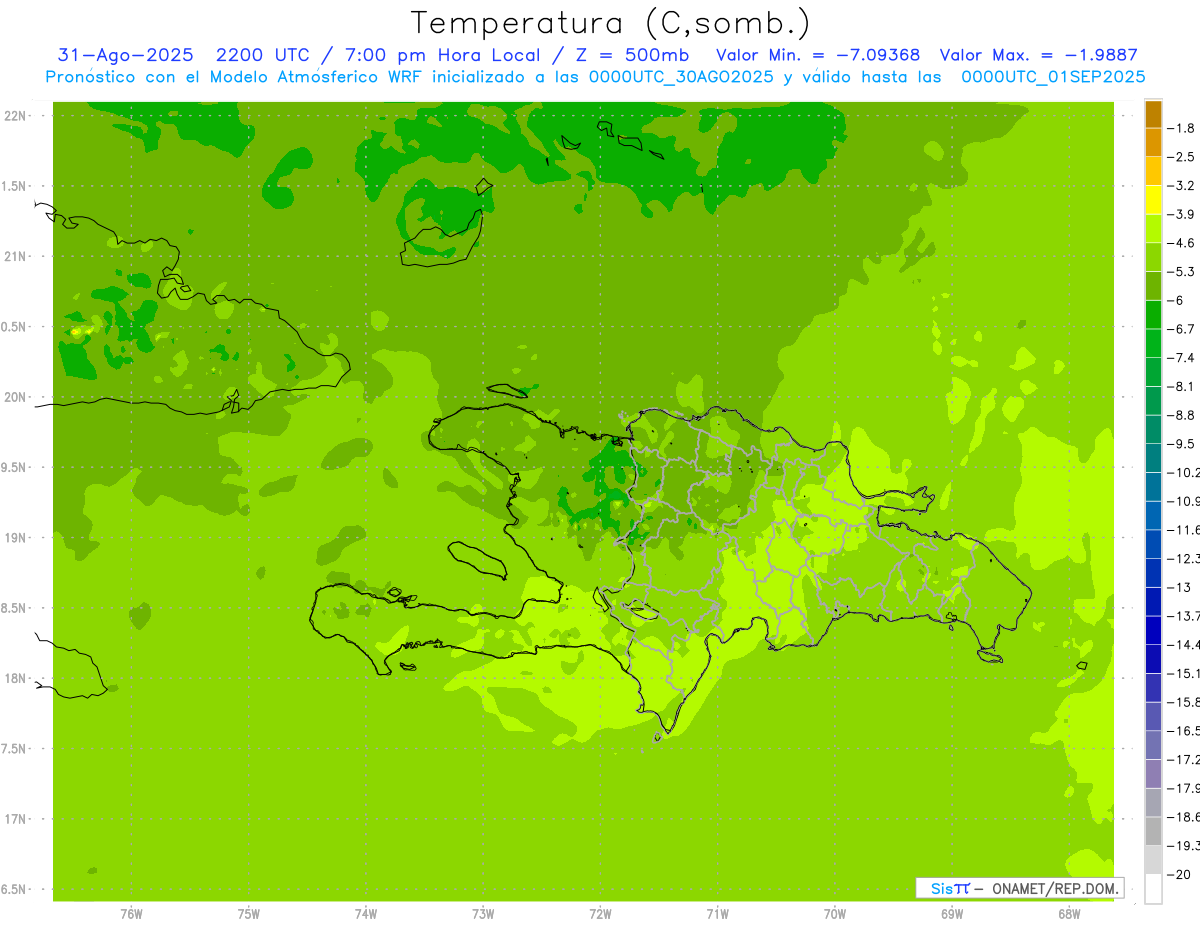Click the '75W' longitude label
Viewport: 1200px width, 927px height.
tap(249, 914)
